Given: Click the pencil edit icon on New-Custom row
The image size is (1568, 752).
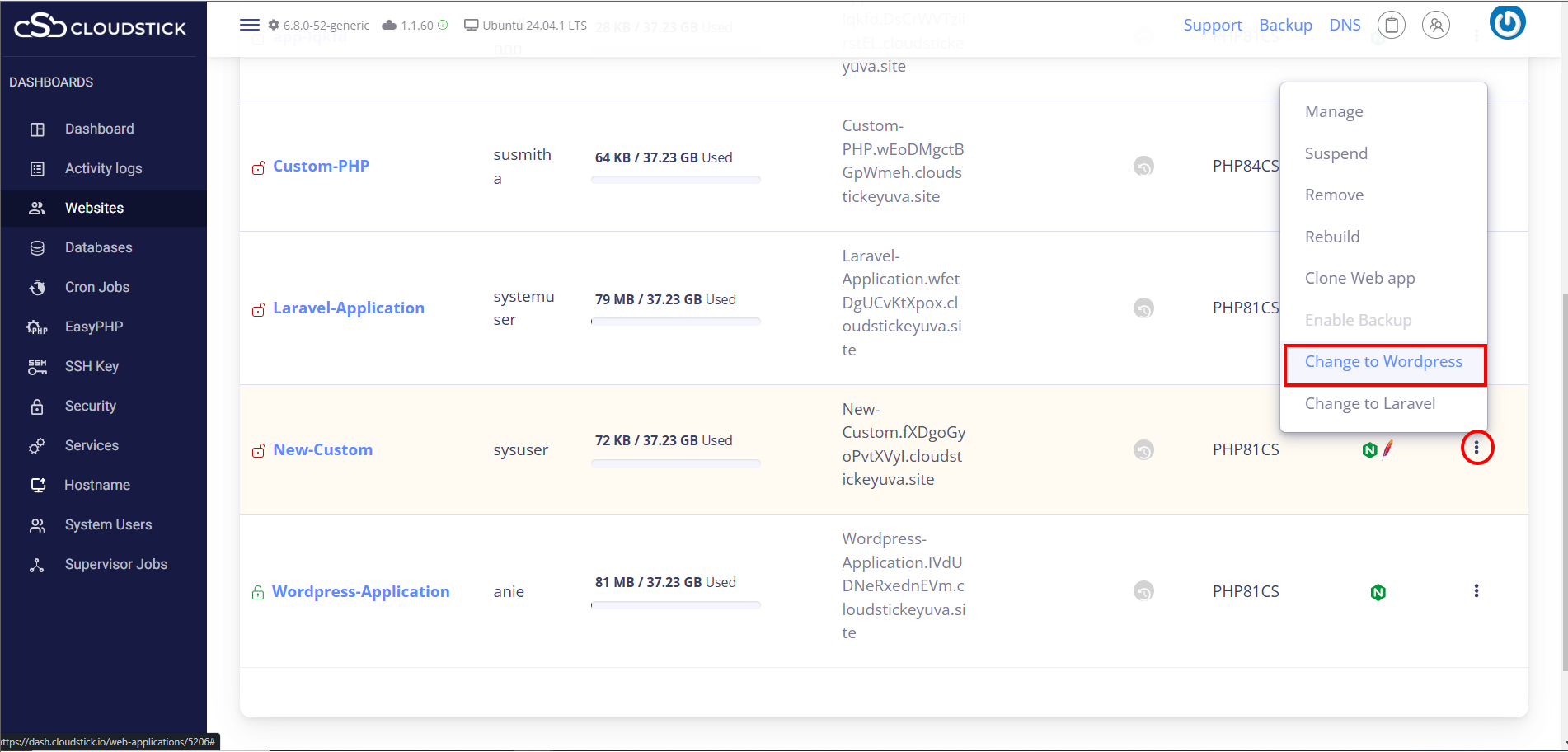Looking at the screenshot, I should [1388, 449].
